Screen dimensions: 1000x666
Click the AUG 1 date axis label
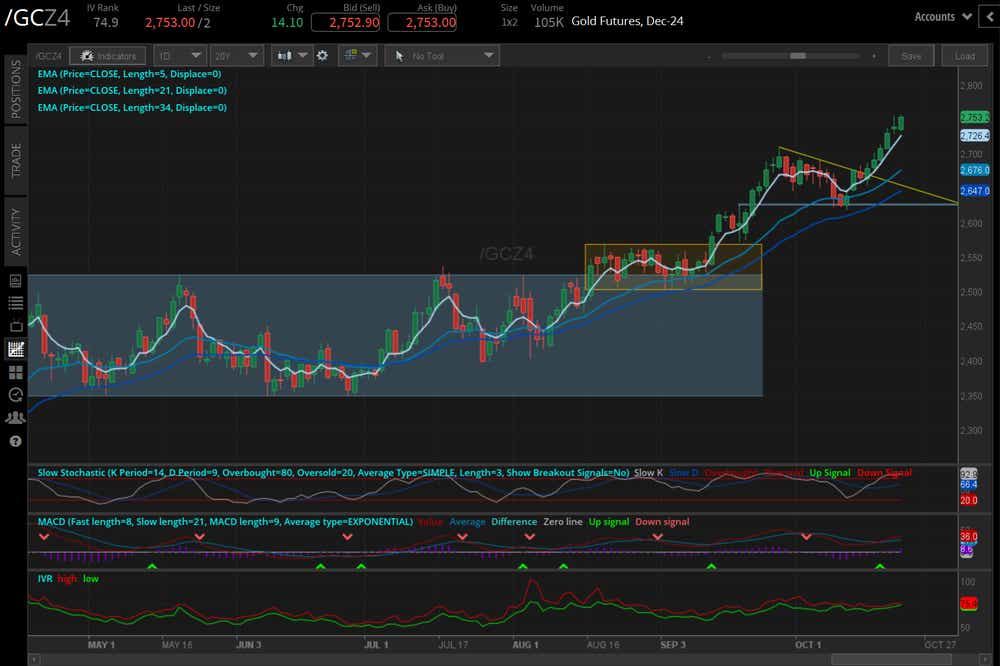tap(526, 645)
